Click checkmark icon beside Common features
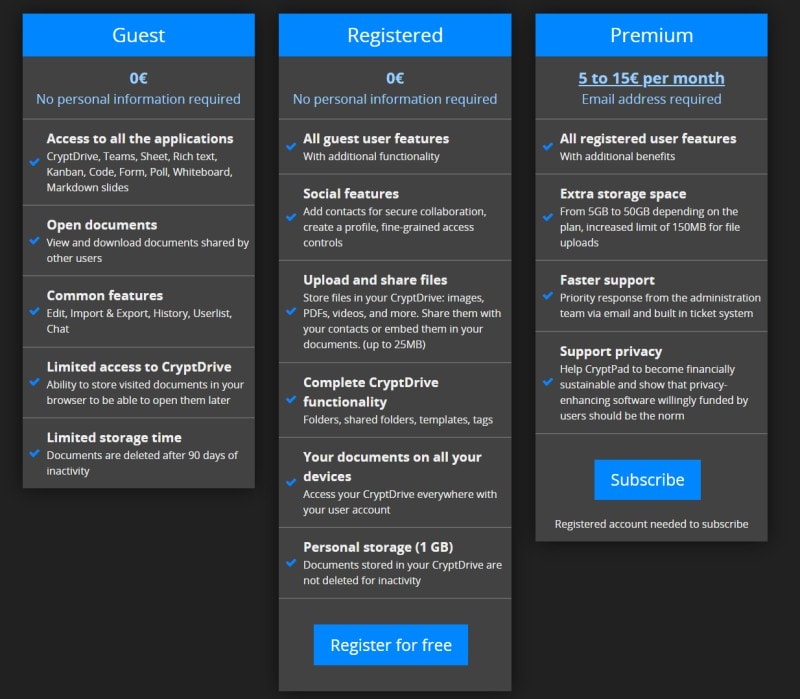The height and width of the screenshot is (699, 800). pos(34,311)
